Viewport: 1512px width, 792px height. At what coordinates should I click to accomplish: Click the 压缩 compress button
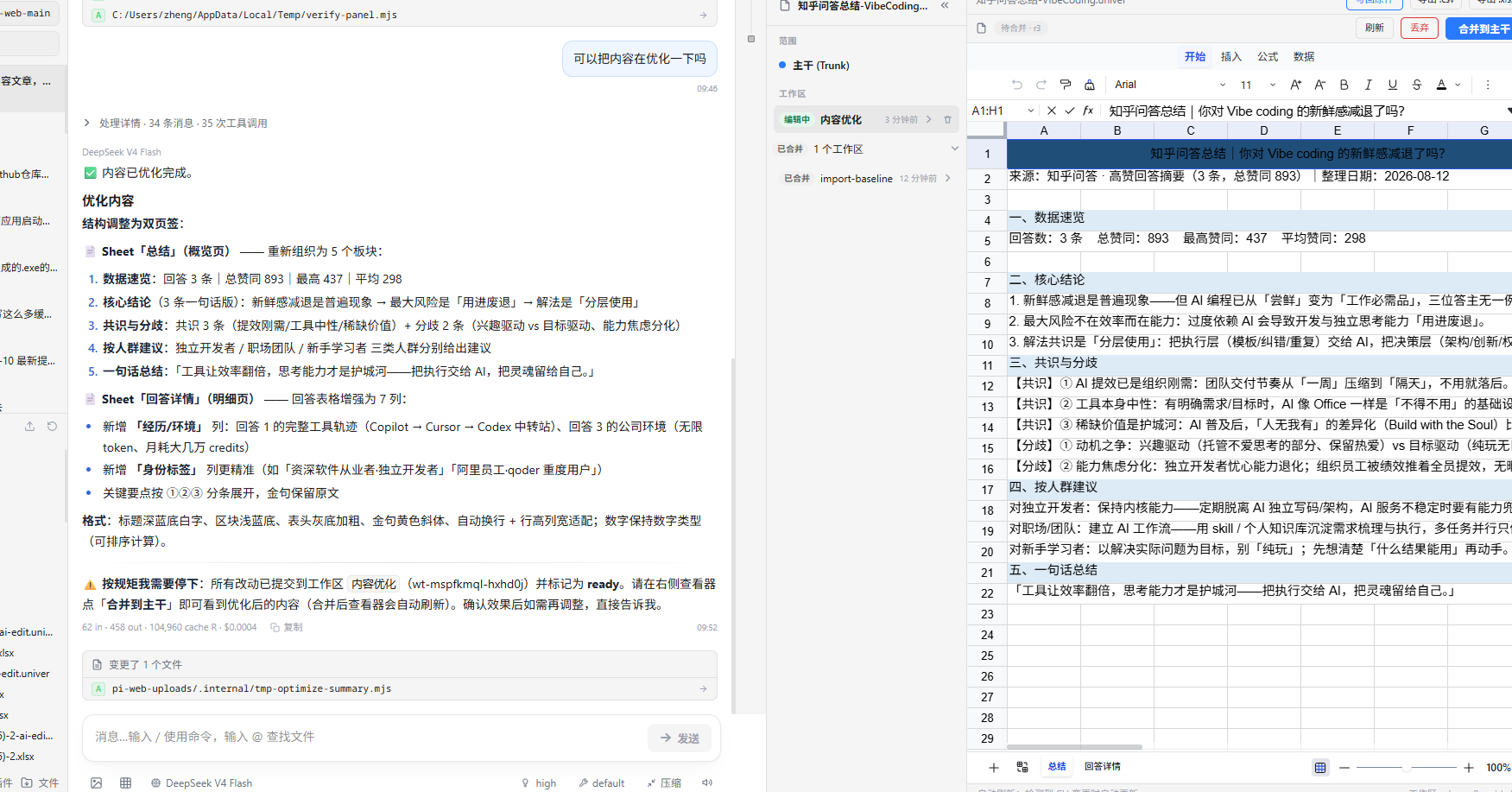pyautogui.click(x=664, y=783)
